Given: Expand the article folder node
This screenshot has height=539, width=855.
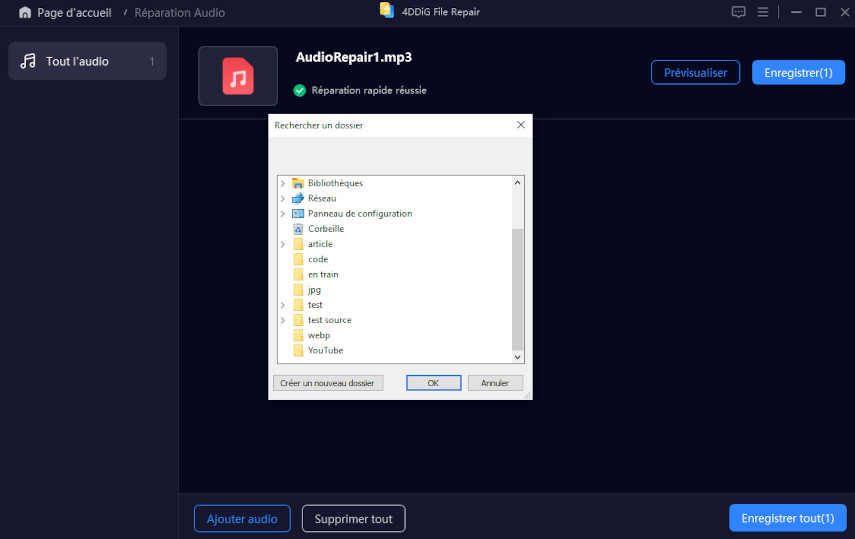Looking at the screenshot, I should (282, 244).
